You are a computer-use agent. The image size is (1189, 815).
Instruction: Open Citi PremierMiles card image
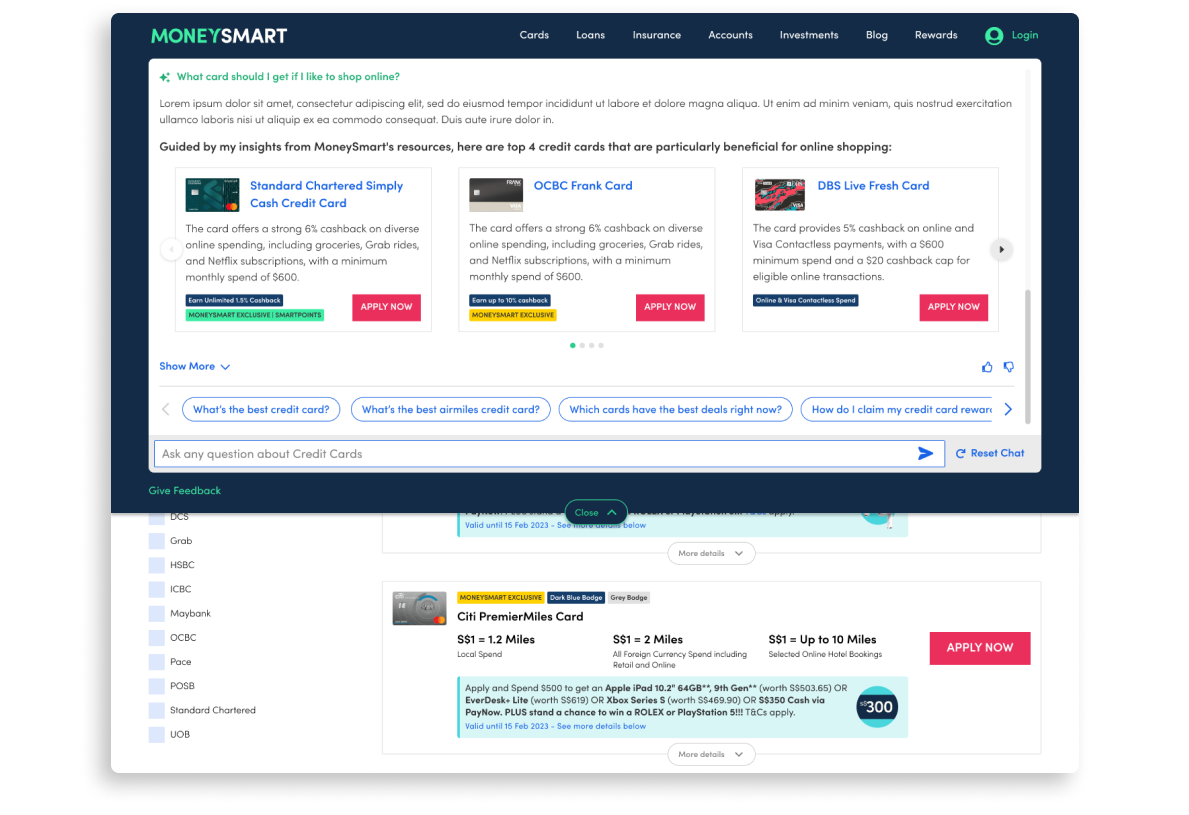(x=419, y=608)
